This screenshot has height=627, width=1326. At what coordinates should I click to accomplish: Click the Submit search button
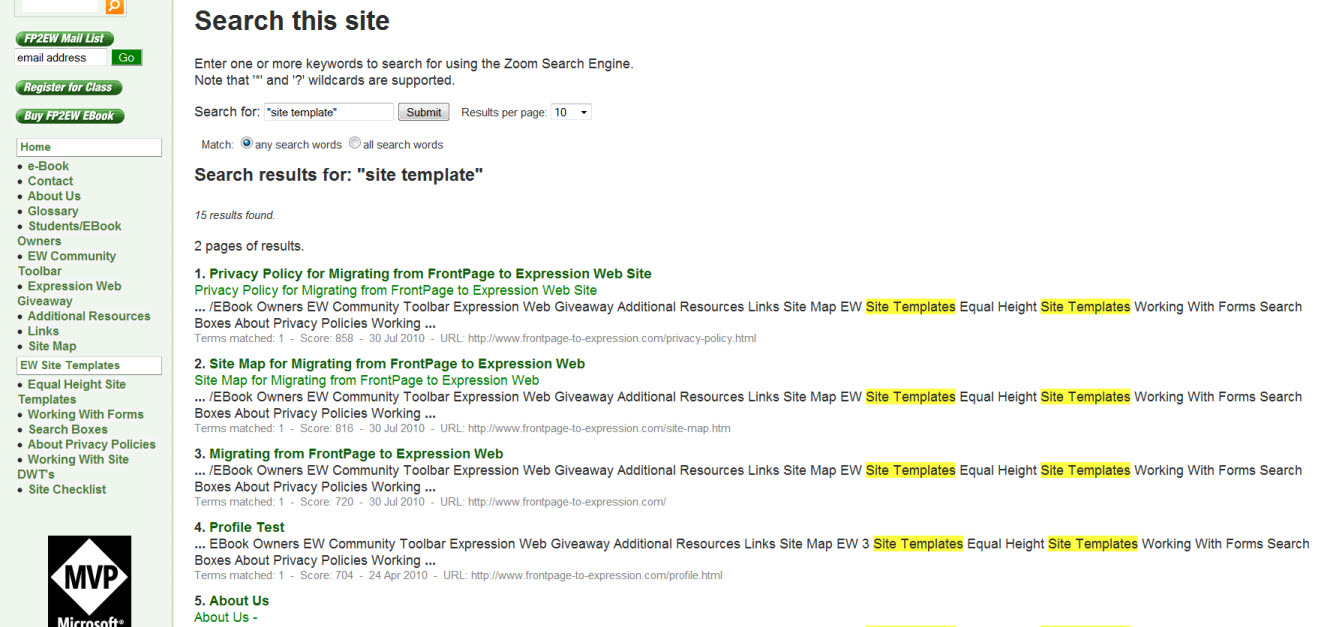coord(424,112)
